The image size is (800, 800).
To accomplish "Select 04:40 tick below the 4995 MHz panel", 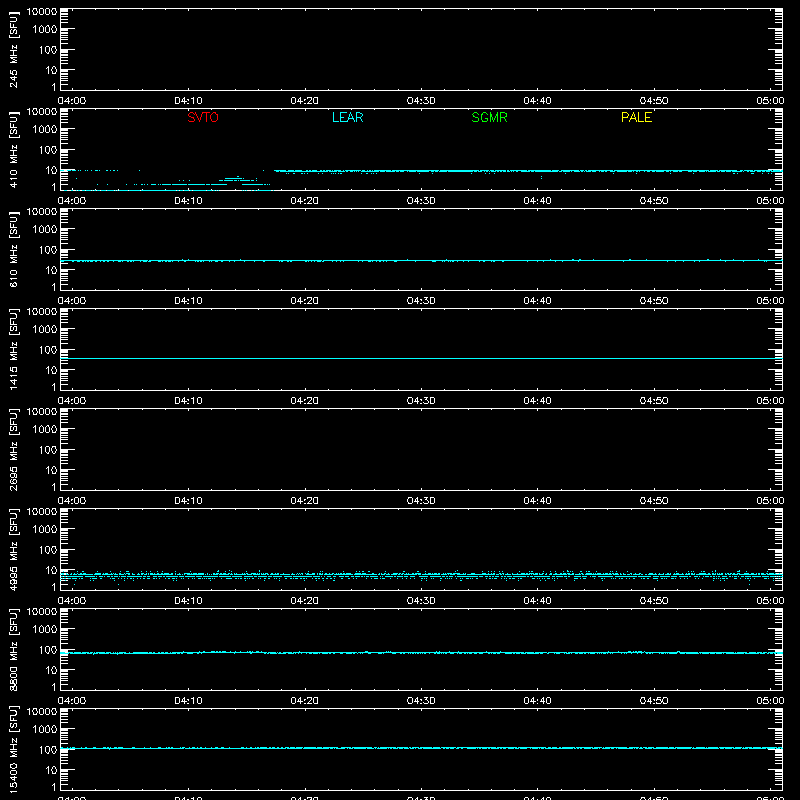I will click(537, 601).
